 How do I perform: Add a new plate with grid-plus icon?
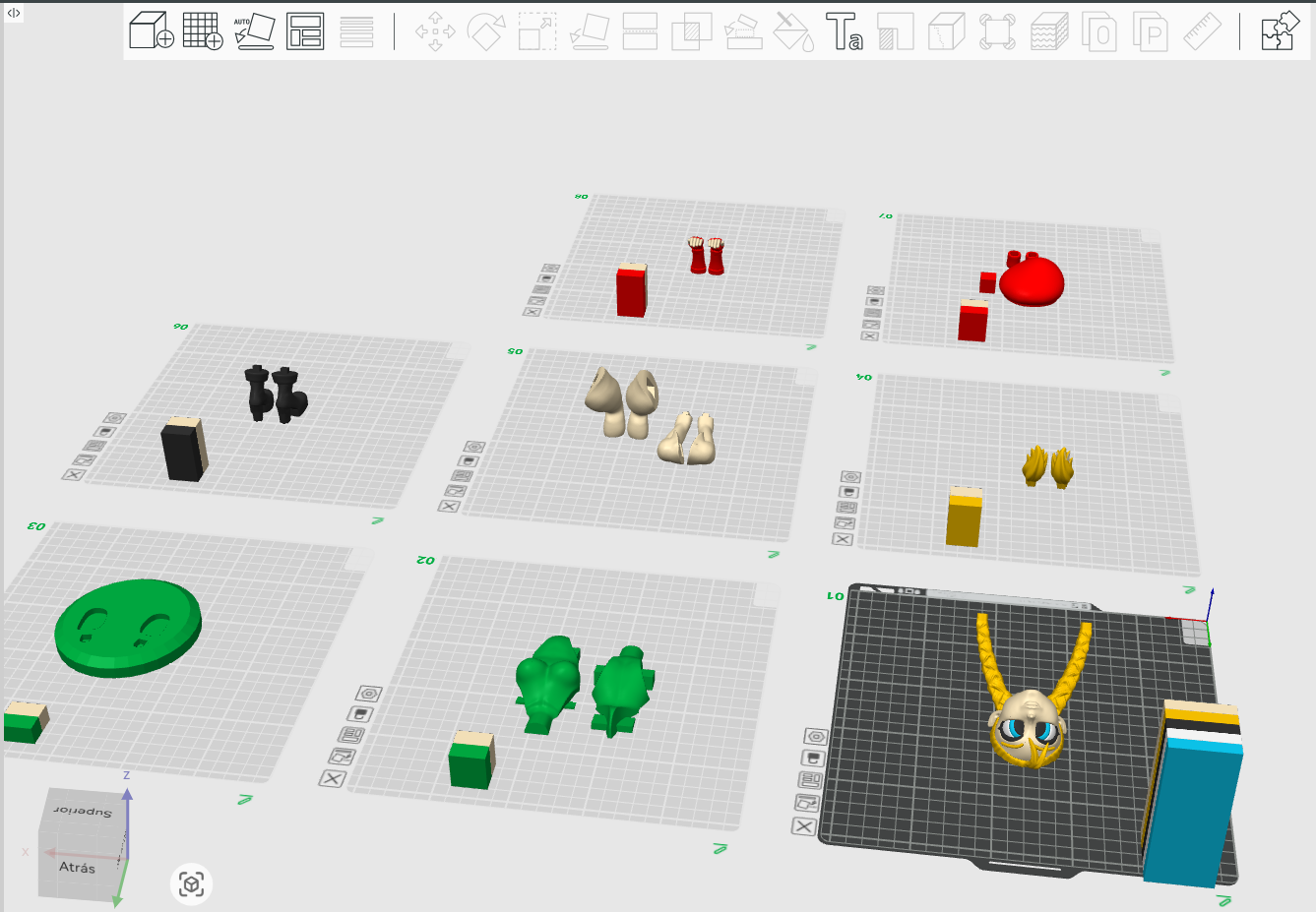(x=203, y=30)
